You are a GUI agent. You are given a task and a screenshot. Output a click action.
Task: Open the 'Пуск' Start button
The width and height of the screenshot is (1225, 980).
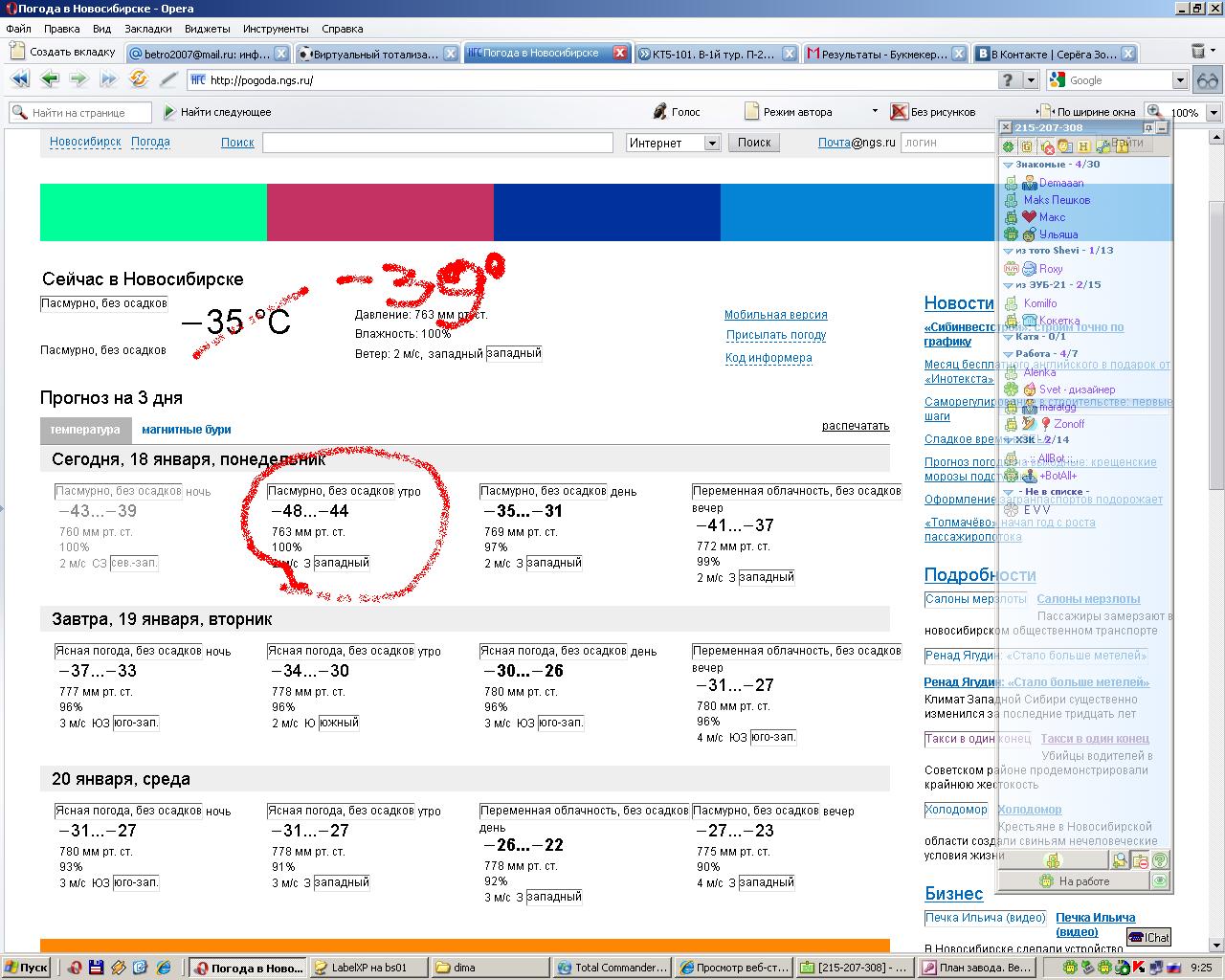27,968
